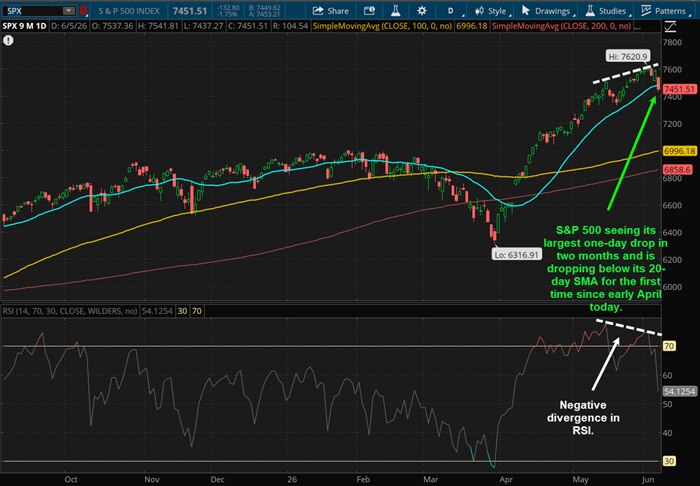Click the Jun label on time axis
Viewport: 700px width, 486px height.
point(648,479)
